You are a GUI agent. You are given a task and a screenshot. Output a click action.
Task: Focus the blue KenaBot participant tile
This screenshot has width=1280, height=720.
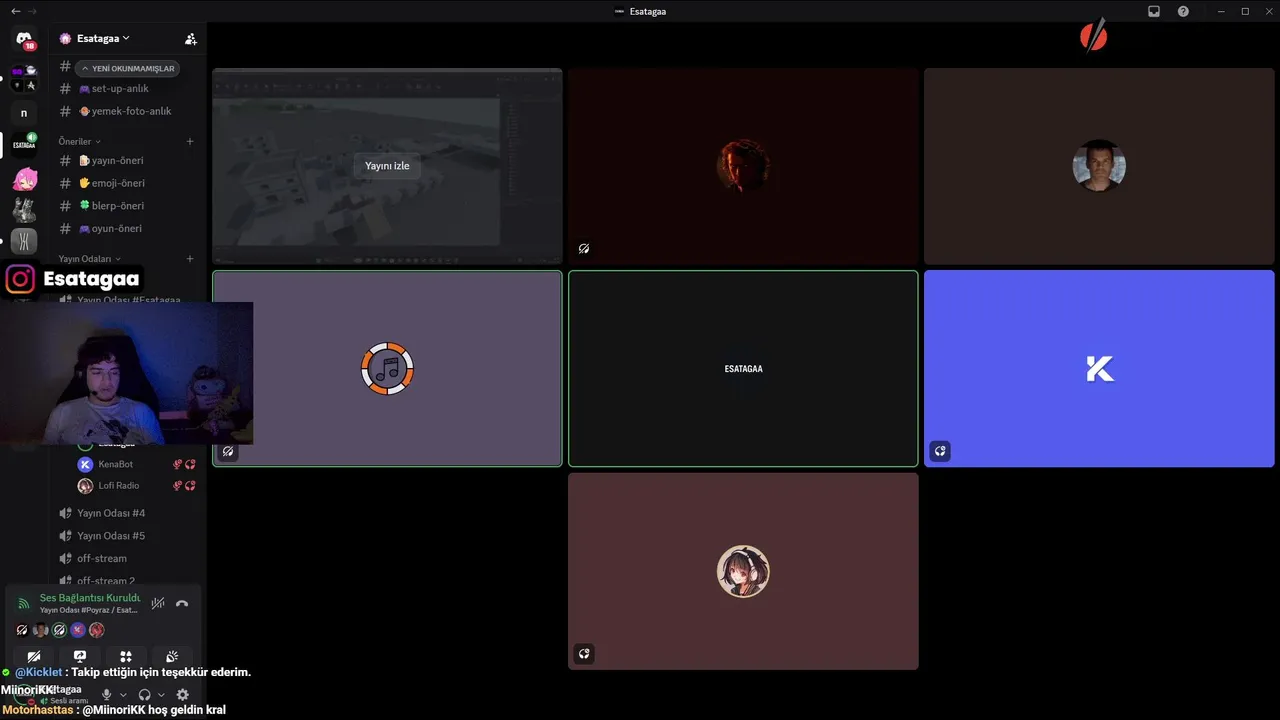[x=1099, y=369]
